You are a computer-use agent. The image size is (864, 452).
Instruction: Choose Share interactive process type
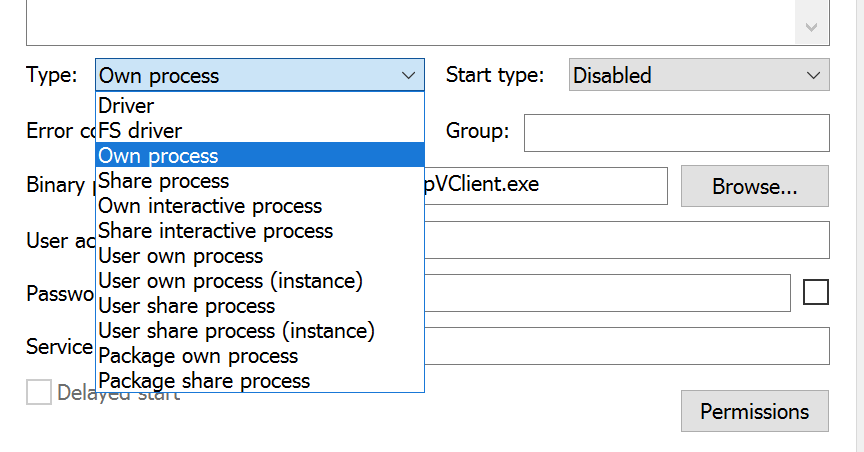click(x=215, y=231)
